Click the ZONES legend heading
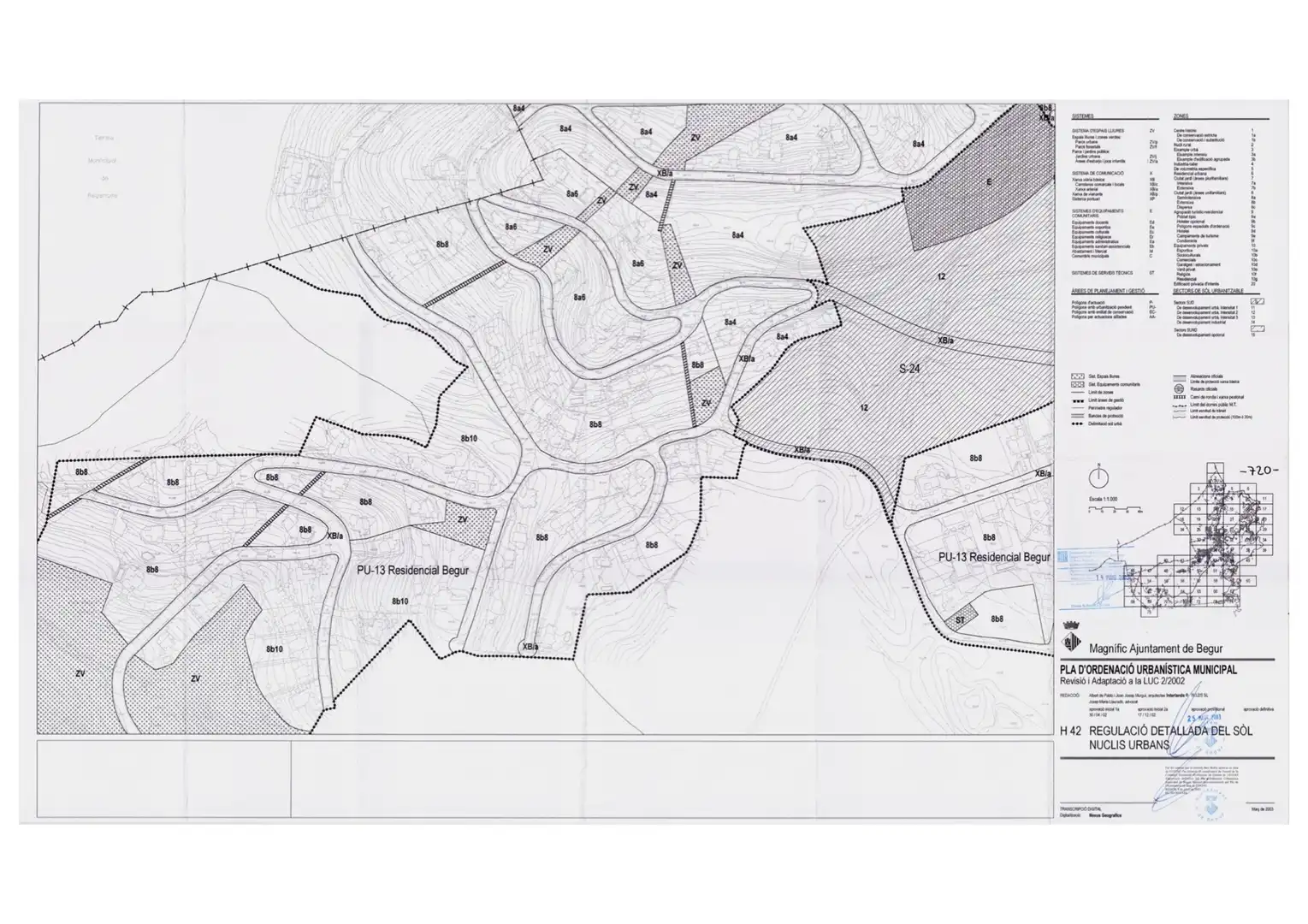The image size is (1308, 924). click(x=1181, y=115)
